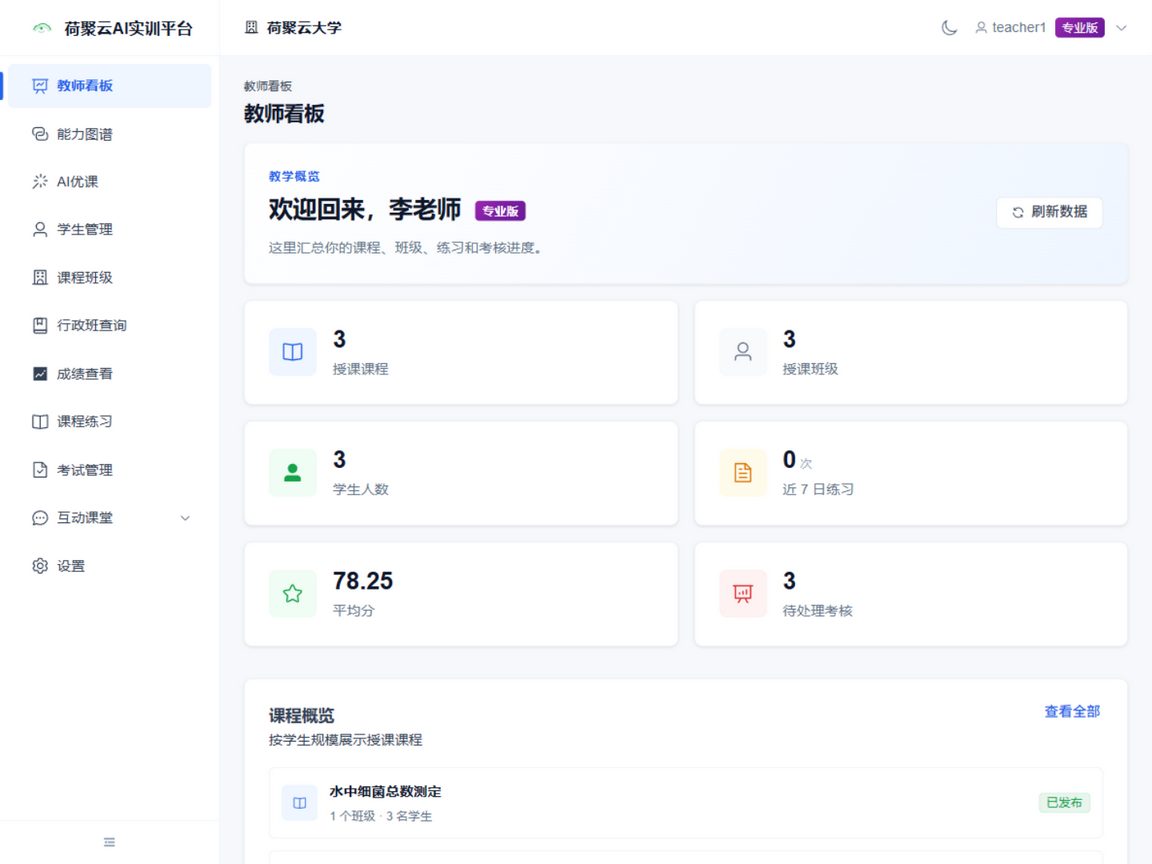Click the 授课班级 person icon on the card
Image resolution: width=1152 pixels, height=864 pixels.
(x=743, y=352)
